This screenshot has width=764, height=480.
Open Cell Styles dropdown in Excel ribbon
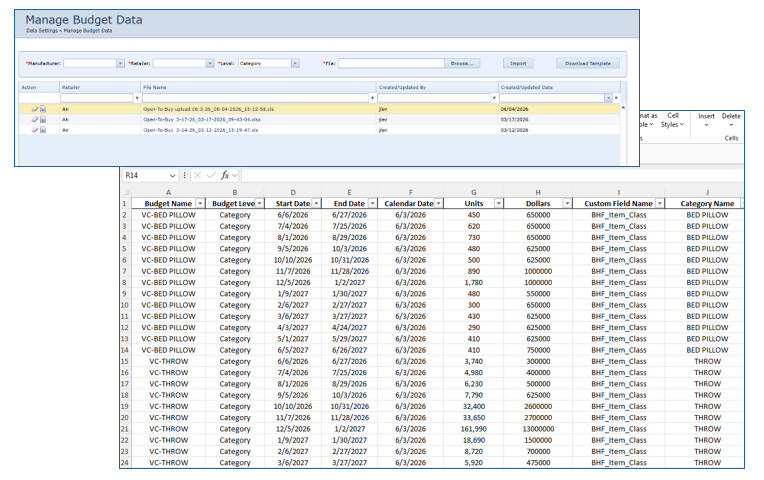point(672,120)
